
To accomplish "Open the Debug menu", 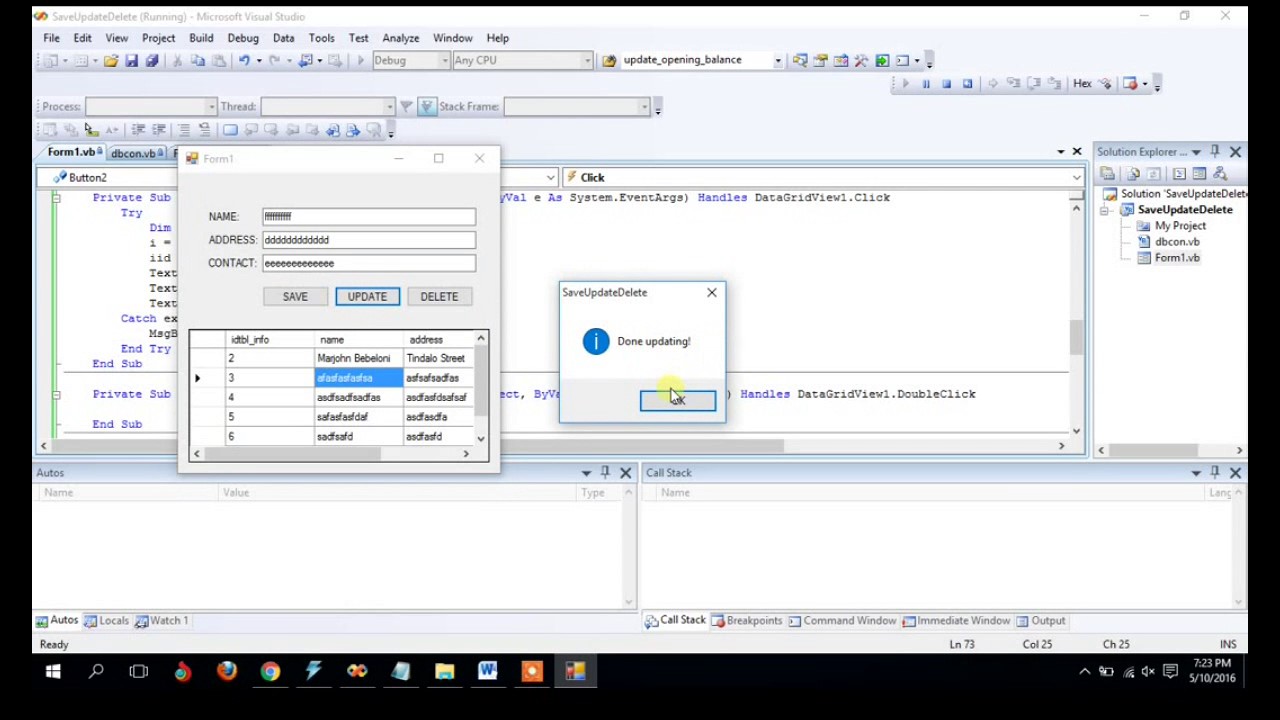I will 243,38.
